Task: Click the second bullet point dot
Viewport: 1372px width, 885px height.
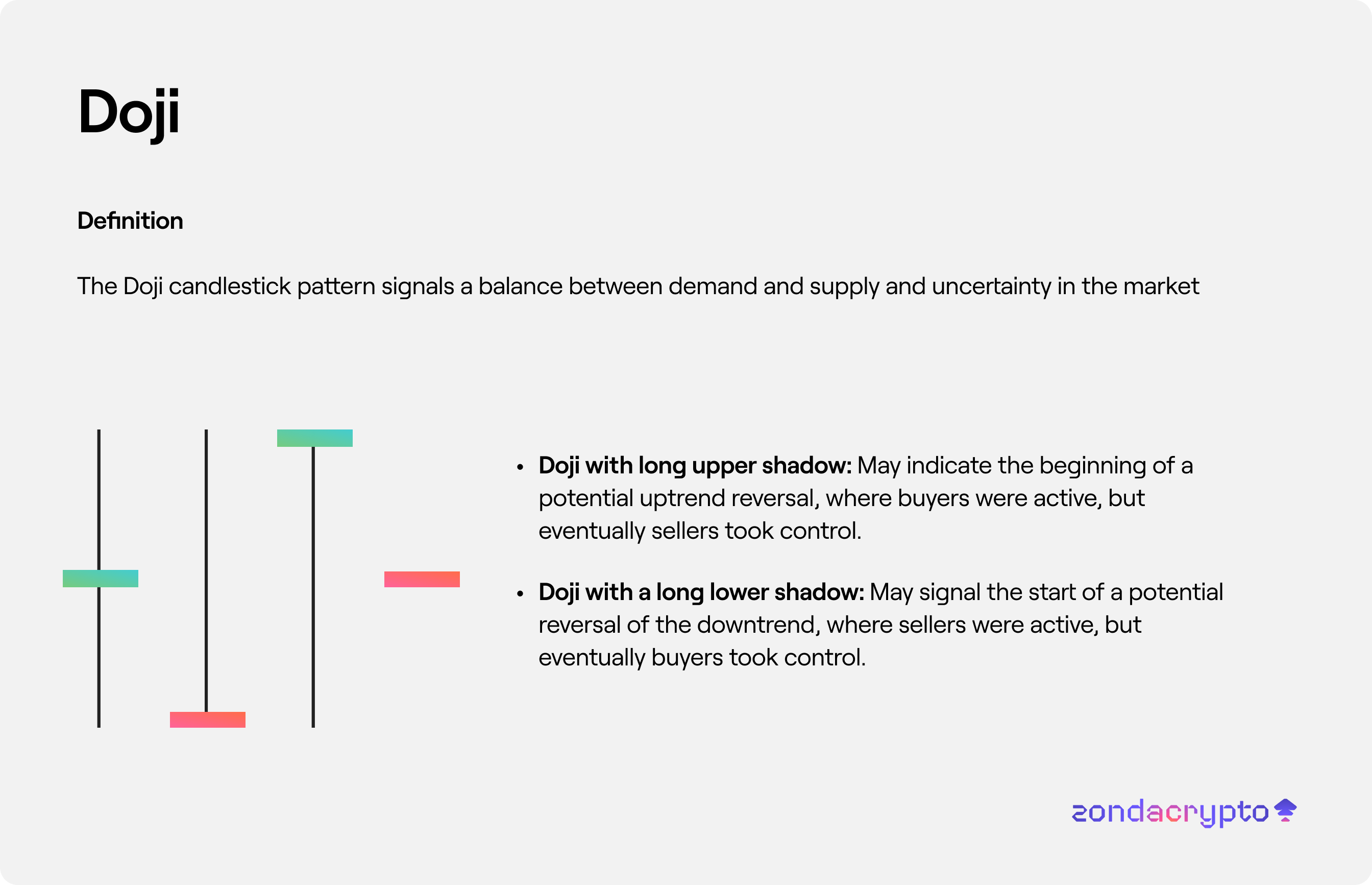Action: point(520,593)
